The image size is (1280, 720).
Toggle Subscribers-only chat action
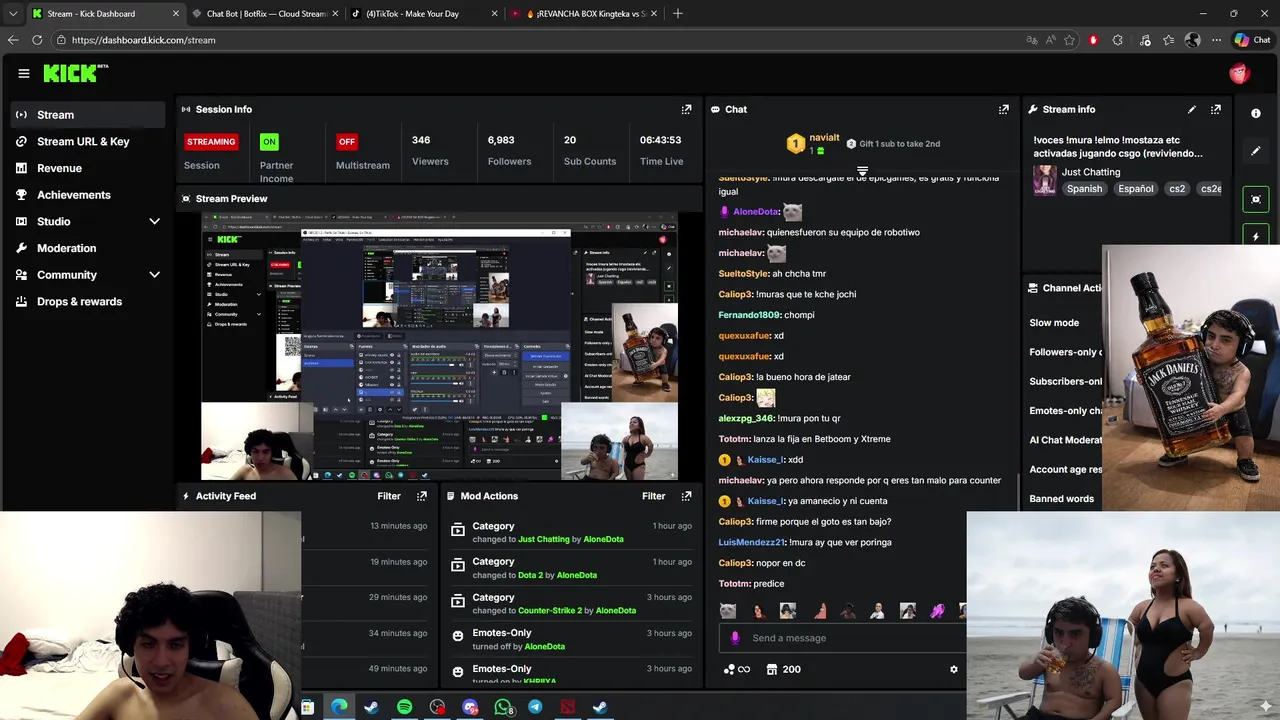[1065, 381]
